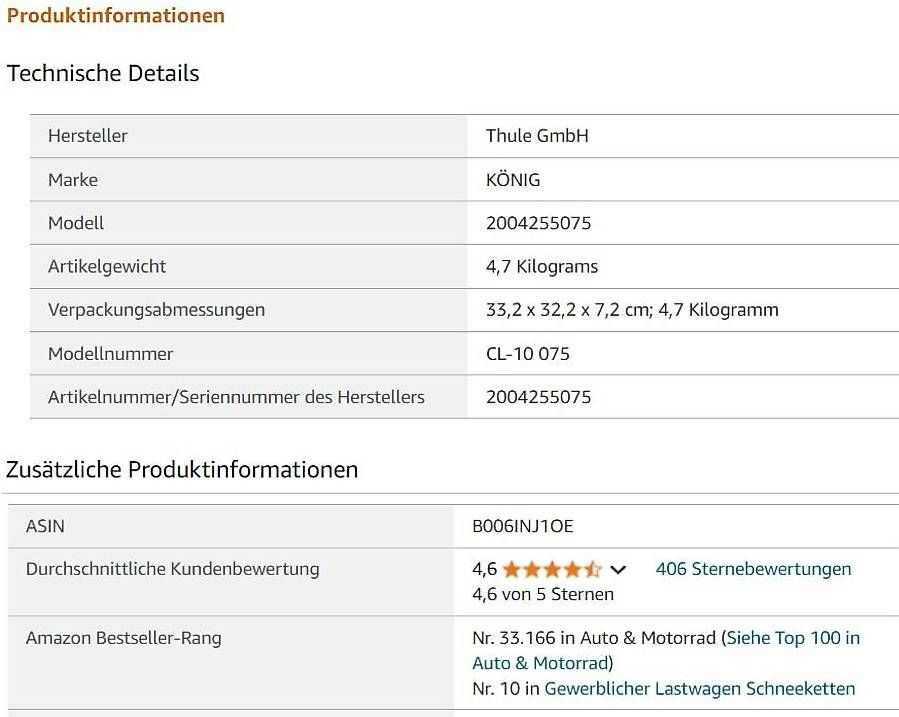
Task: Click the Durchschnittliche Kundenbewertung label
Action: pyautogui.click(x=172, y=569)
